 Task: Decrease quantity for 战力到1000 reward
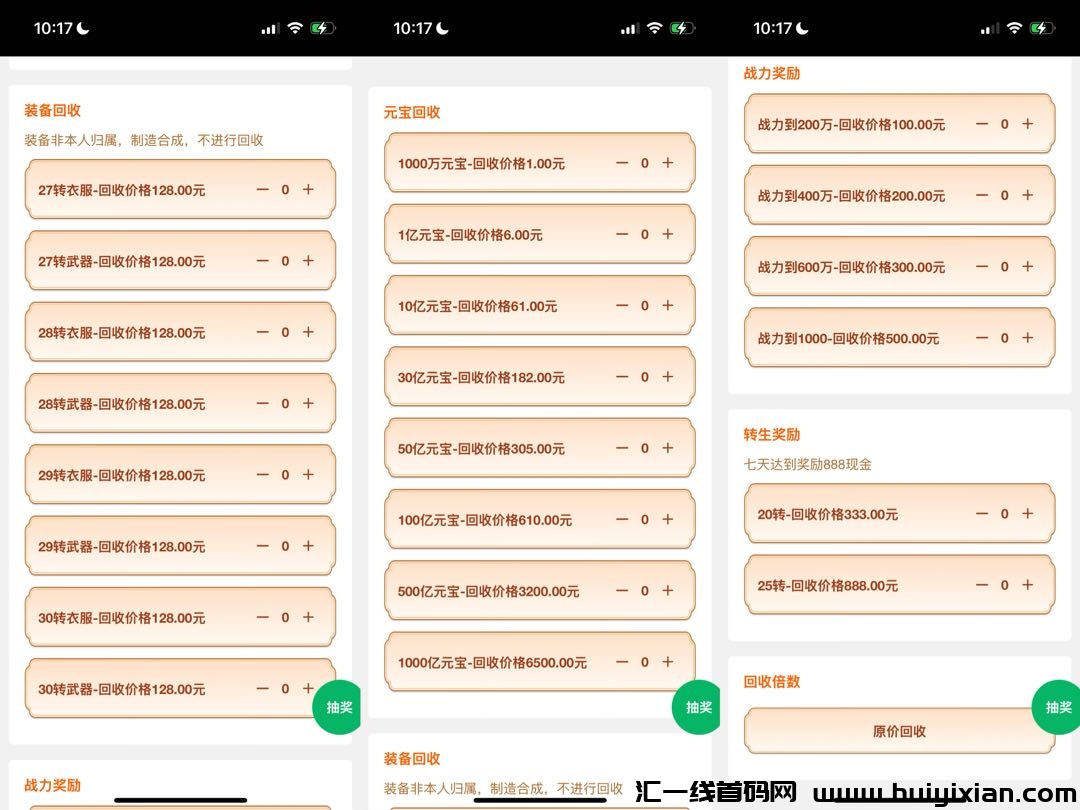pos(980,338)
